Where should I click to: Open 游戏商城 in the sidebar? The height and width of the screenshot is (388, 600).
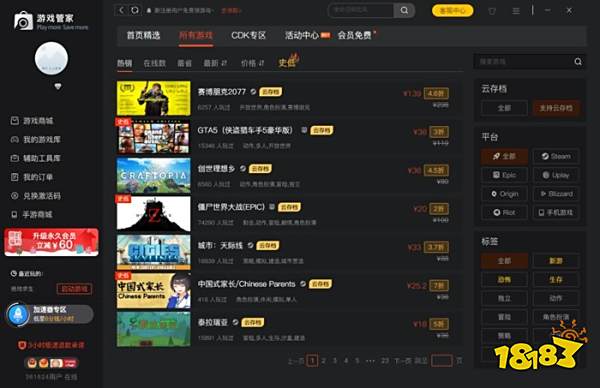coord(32,121)
